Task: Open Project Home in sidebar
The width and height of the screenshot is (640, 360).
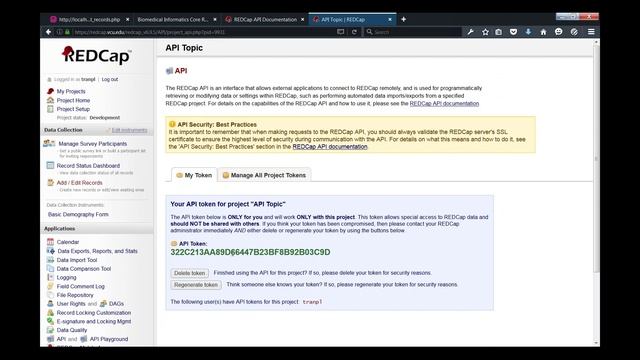Action: coord(73,100)
